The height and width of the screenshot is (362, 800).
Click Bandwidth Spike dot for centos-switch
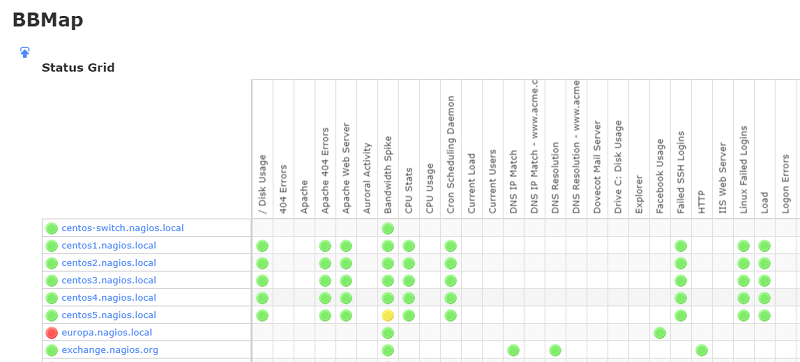coord(388,228)
